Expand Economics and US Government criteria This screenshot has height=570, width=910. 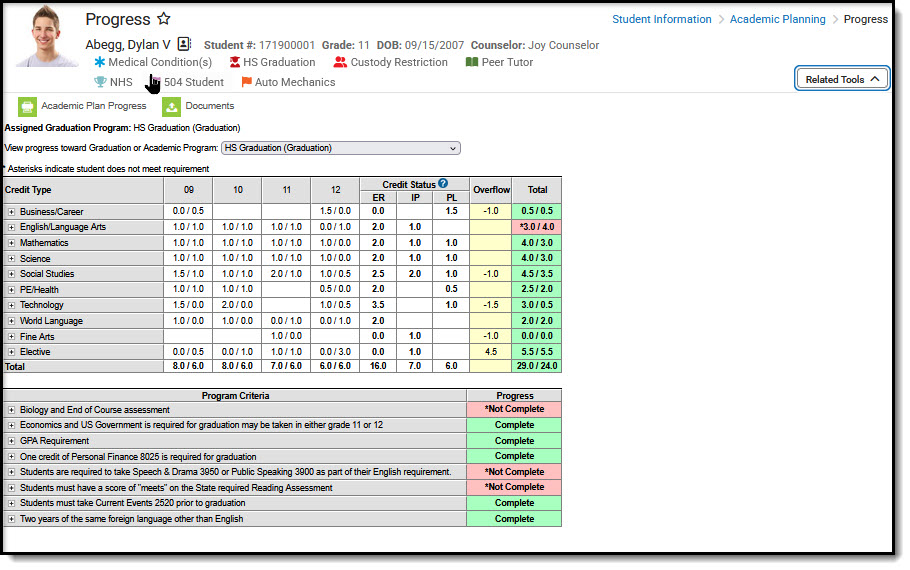coord(11,425)
